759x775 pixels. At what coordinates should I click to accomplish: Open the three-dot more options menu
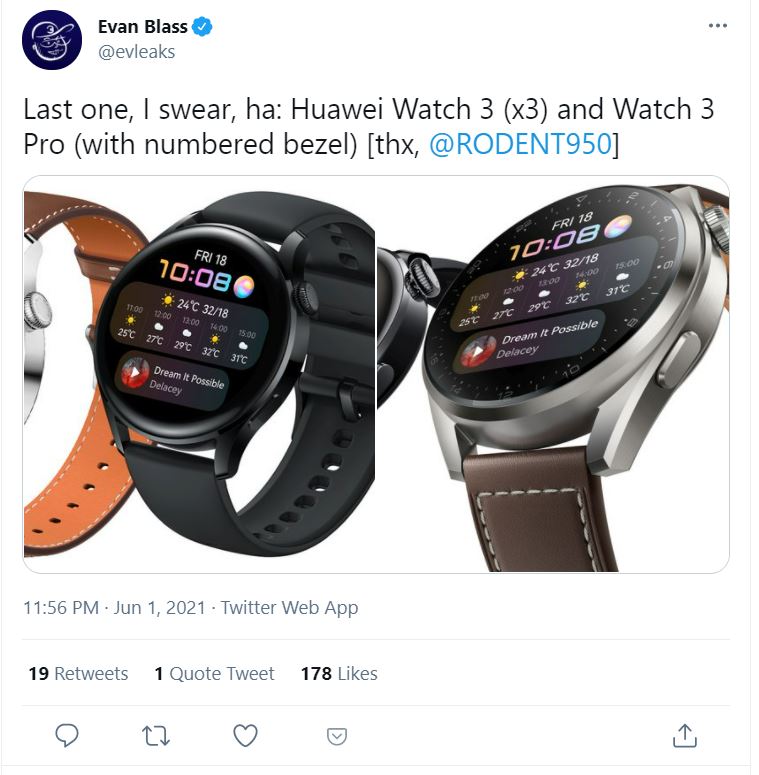(717, 25)
